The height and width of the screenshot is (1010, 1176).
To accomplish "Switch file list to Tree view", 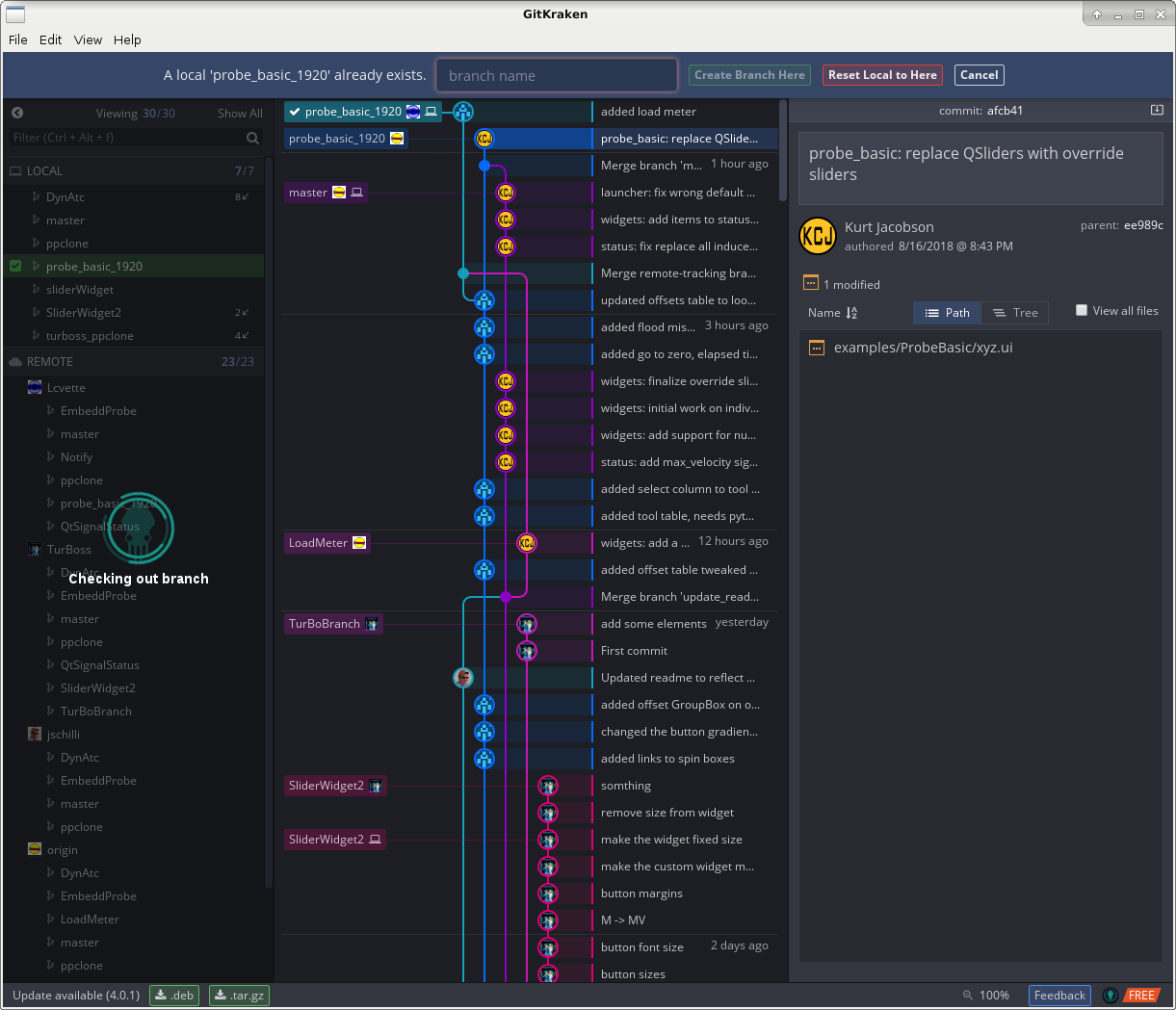I will [1015, 313].
